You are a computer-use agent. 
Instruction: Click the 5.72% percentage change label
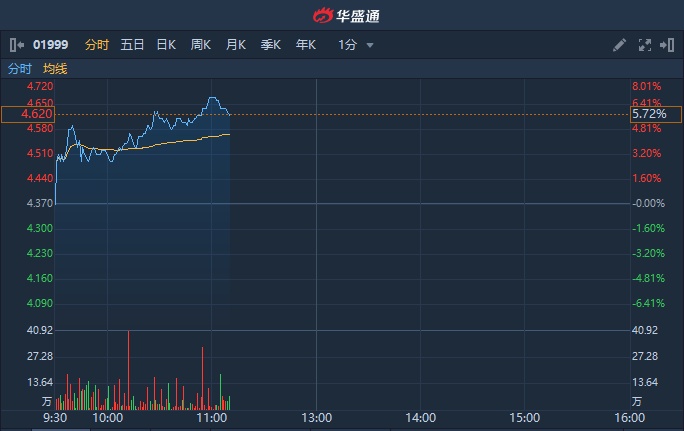pyautogui.click(x=649, y=115)
